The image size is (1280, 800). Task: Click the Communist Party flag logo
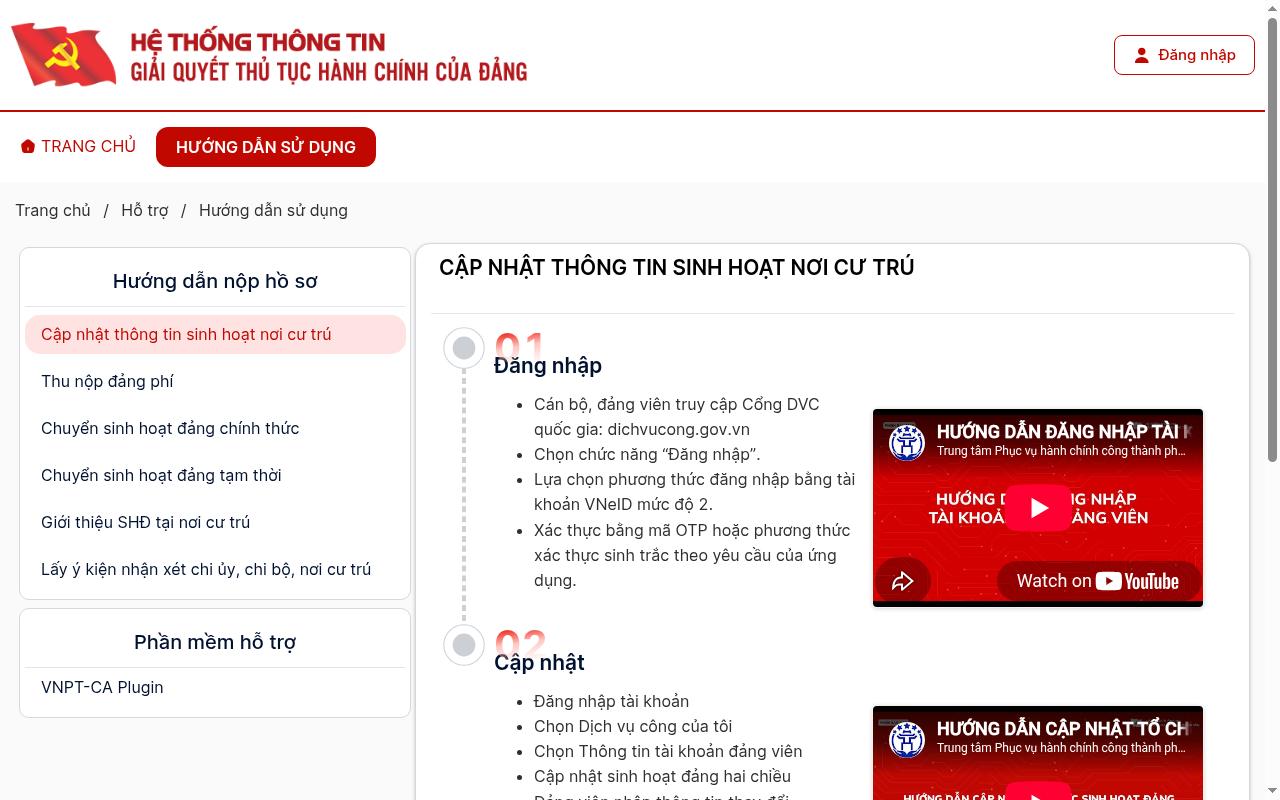pos(64,55)
